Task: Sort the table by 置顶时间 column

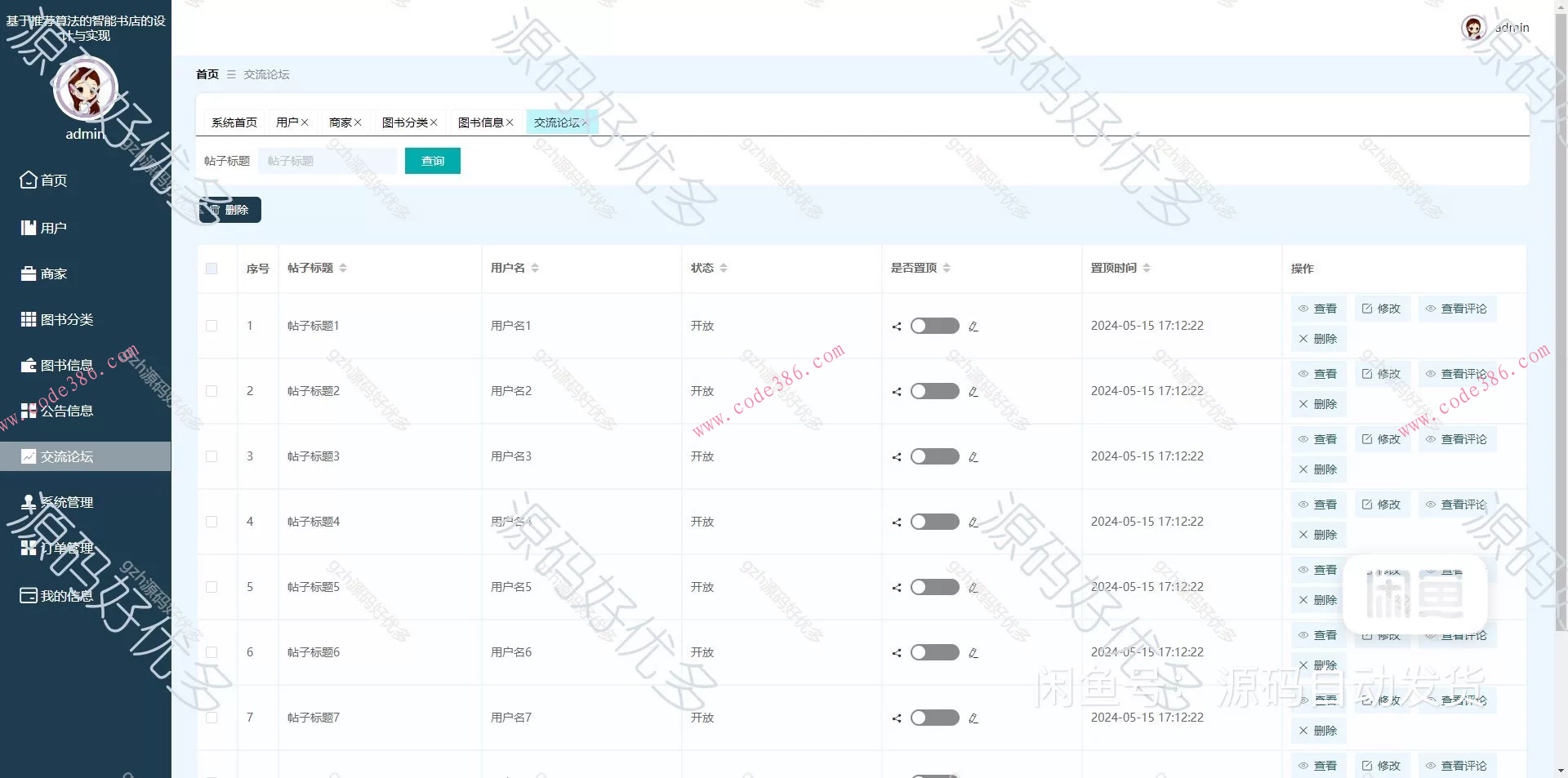Action: (1147, 268)
